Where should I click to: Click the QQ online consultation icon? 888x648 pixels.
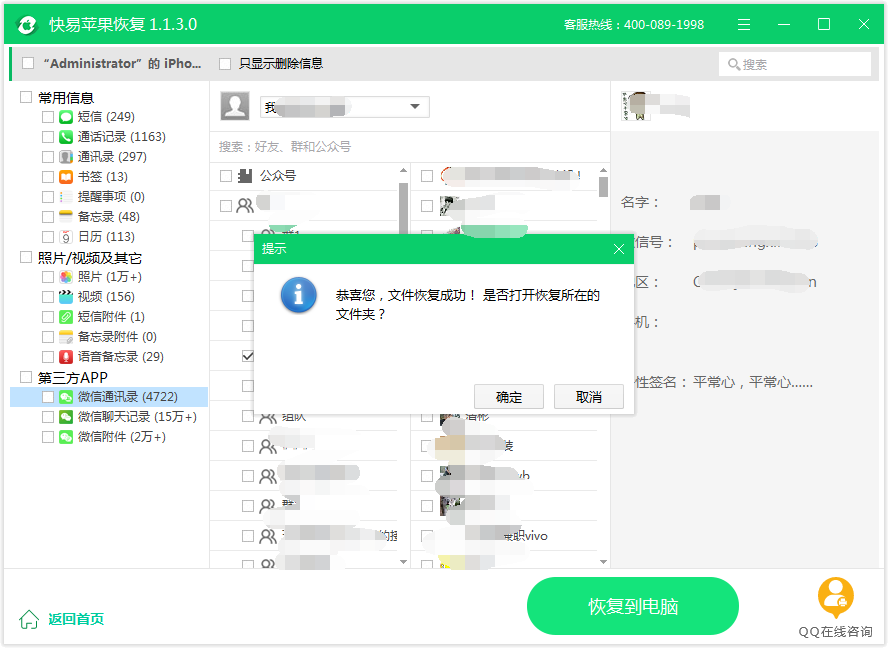point(835,597)
